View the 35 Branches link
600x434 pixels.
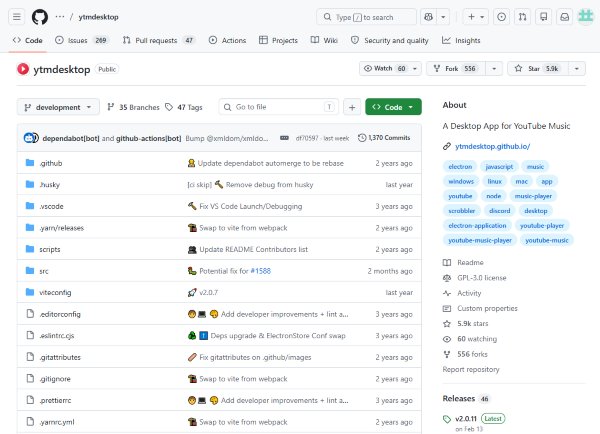click(134, 107)
